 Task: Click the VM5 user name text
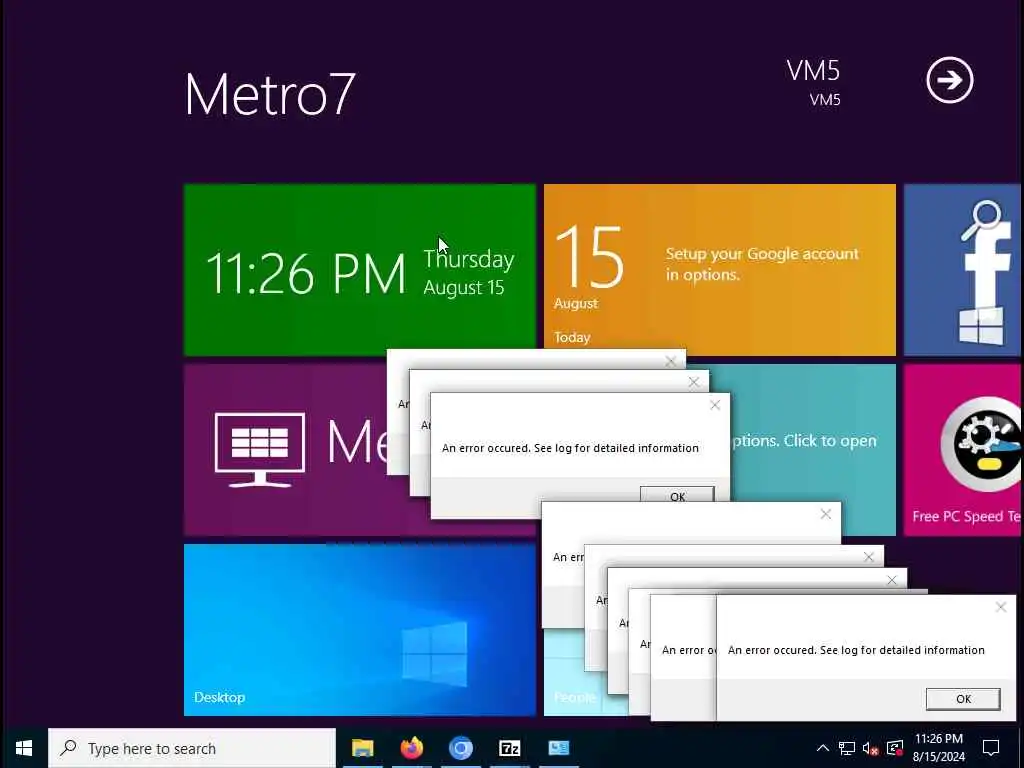[x=813, y=71]
